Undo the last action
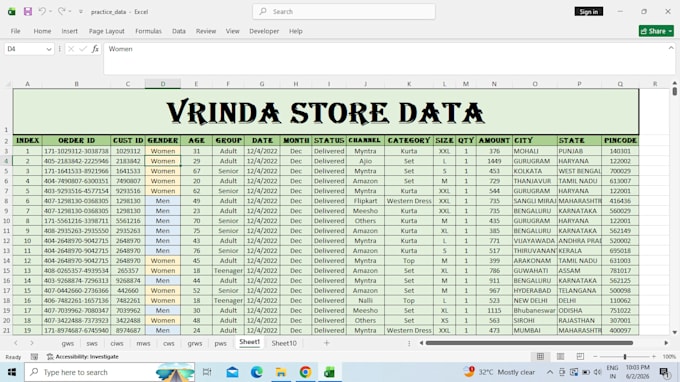The height and width of the screenshot is (382, 680). coord(42,12)
